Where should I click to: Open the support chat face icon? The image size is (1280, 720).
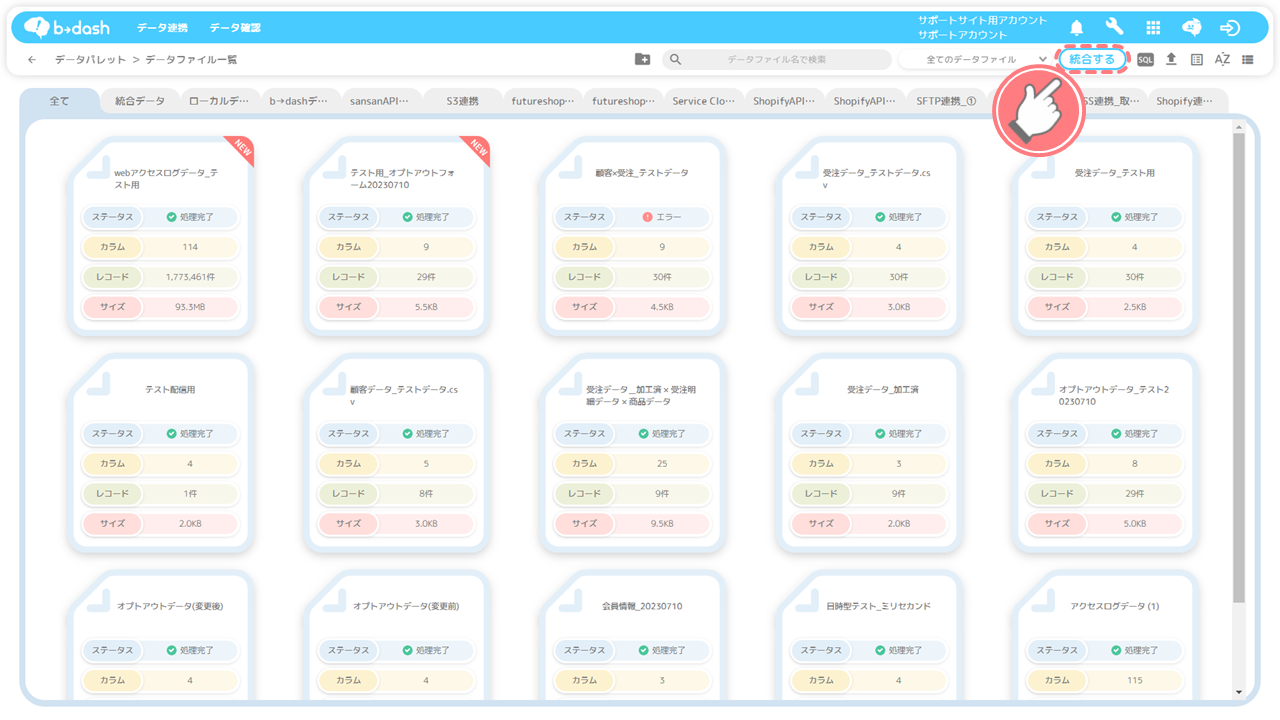pyautogui.click(x=1192, y=27)
